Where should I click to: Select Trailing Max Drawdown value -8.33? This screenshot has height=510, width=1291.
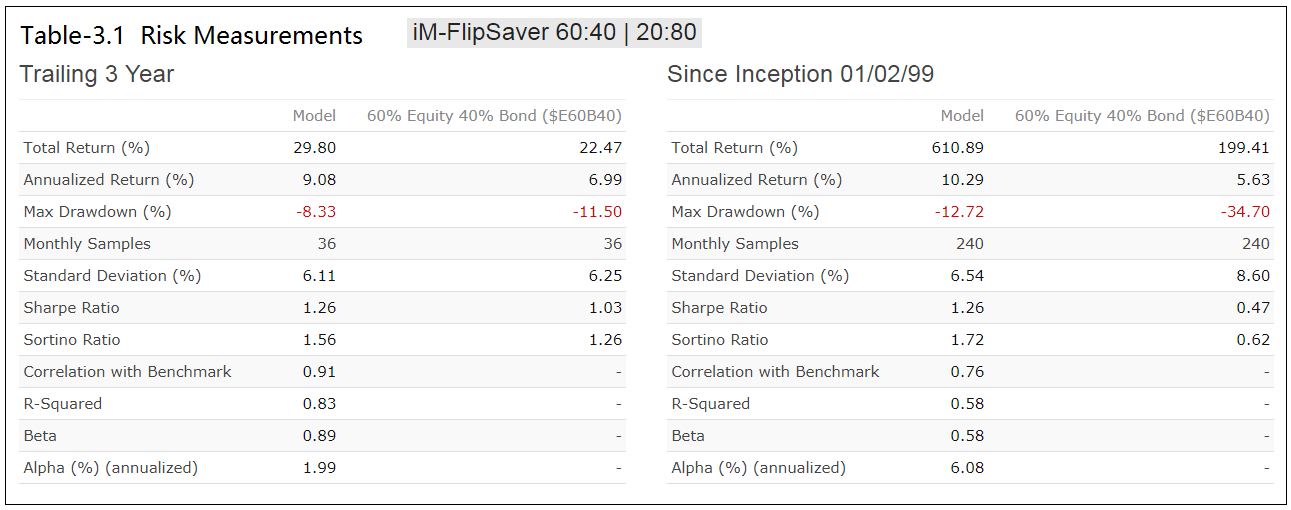316,212
